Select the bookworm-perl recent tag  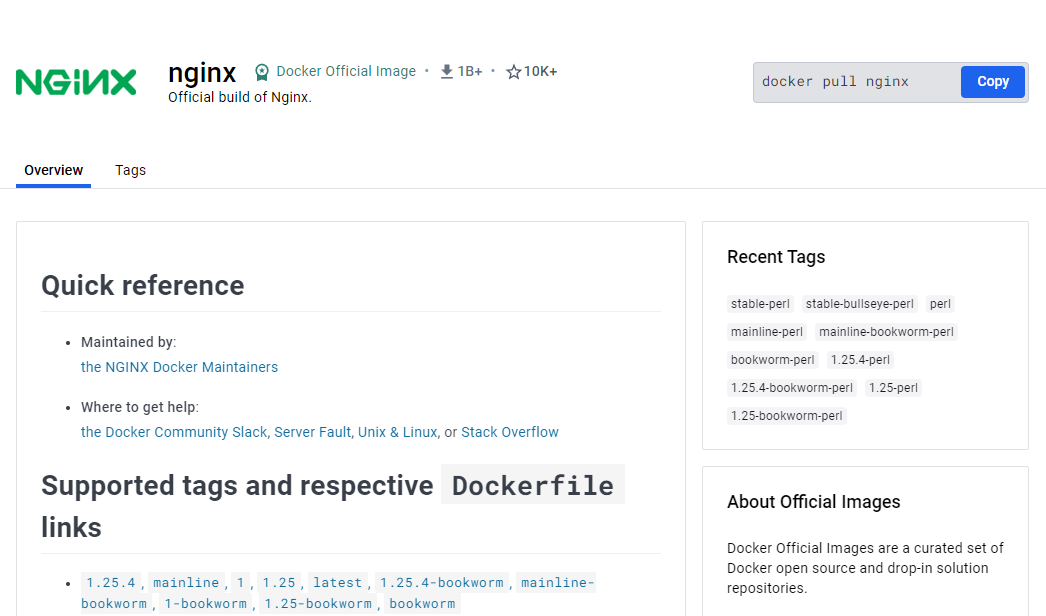click(772, 360)
